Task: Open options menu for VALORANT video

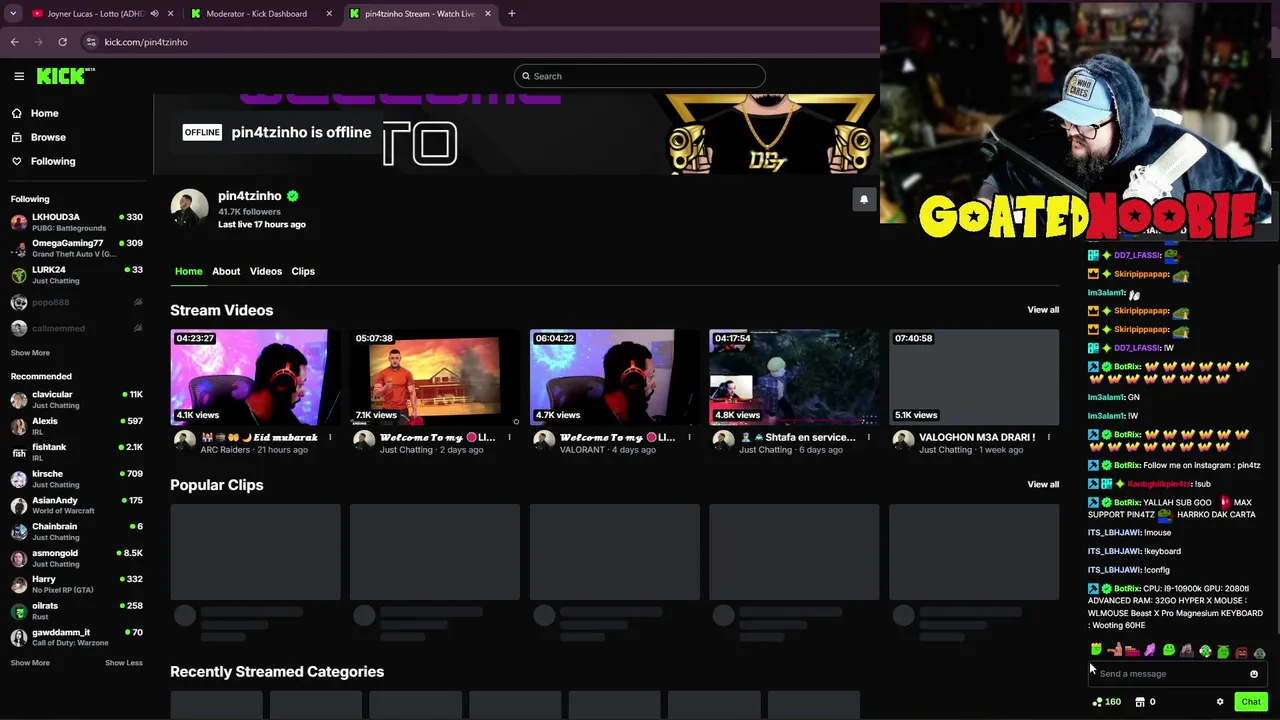Action: (x=689, y=437)
